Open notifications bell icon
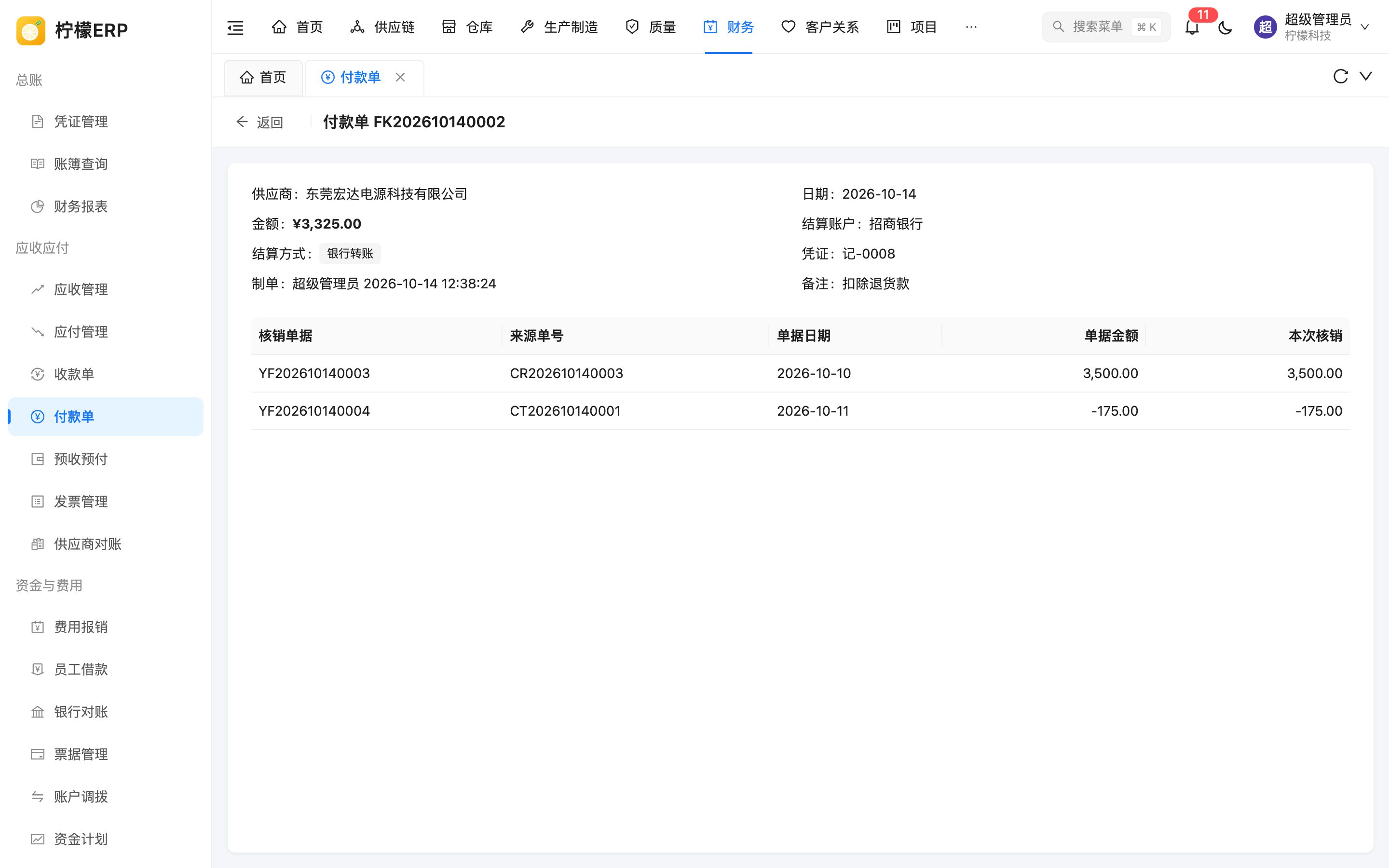The width and height of the screenshot is (1389, 868). coord(1192,27)
